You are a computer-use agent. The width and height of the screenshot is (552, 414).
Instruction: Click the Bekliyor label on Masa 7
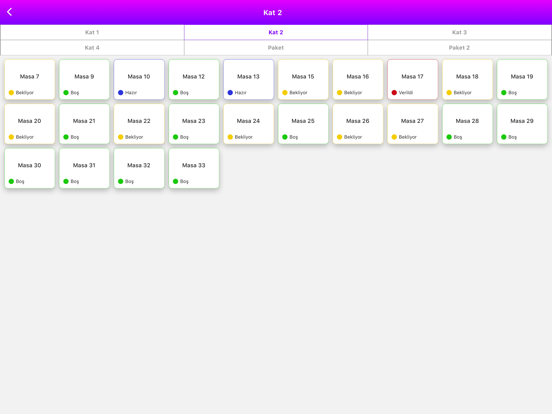coord(25,93)
